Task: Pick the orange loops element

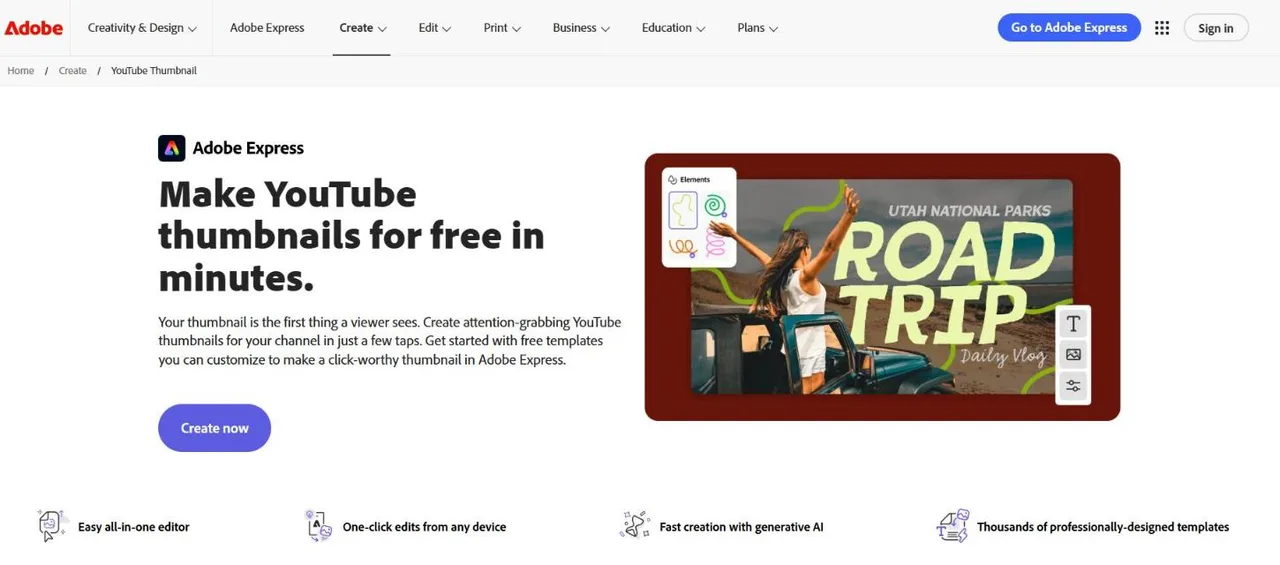Action: 682,246
